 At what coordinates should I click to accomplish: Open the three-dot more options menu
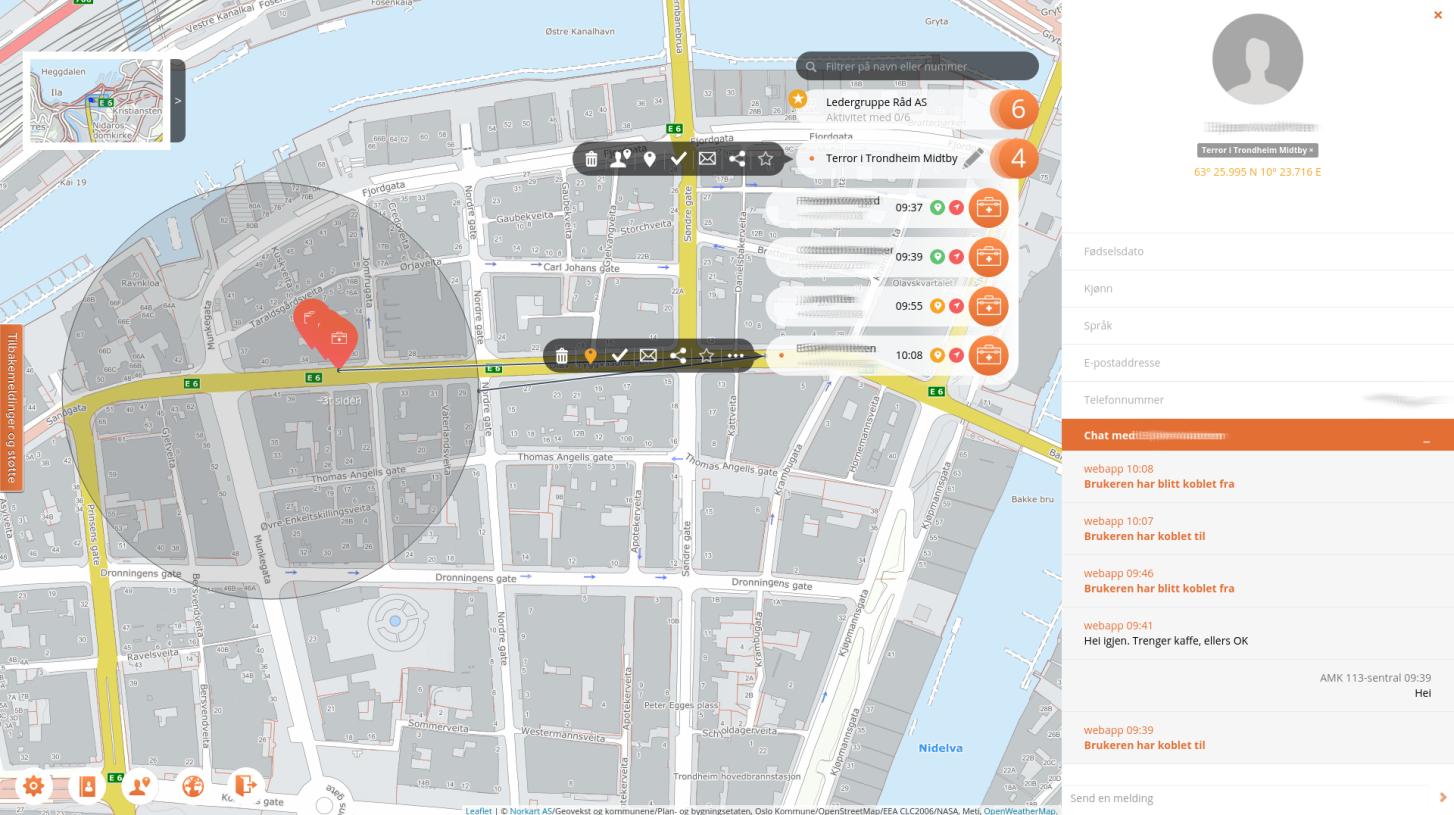(x=736, y=355)
